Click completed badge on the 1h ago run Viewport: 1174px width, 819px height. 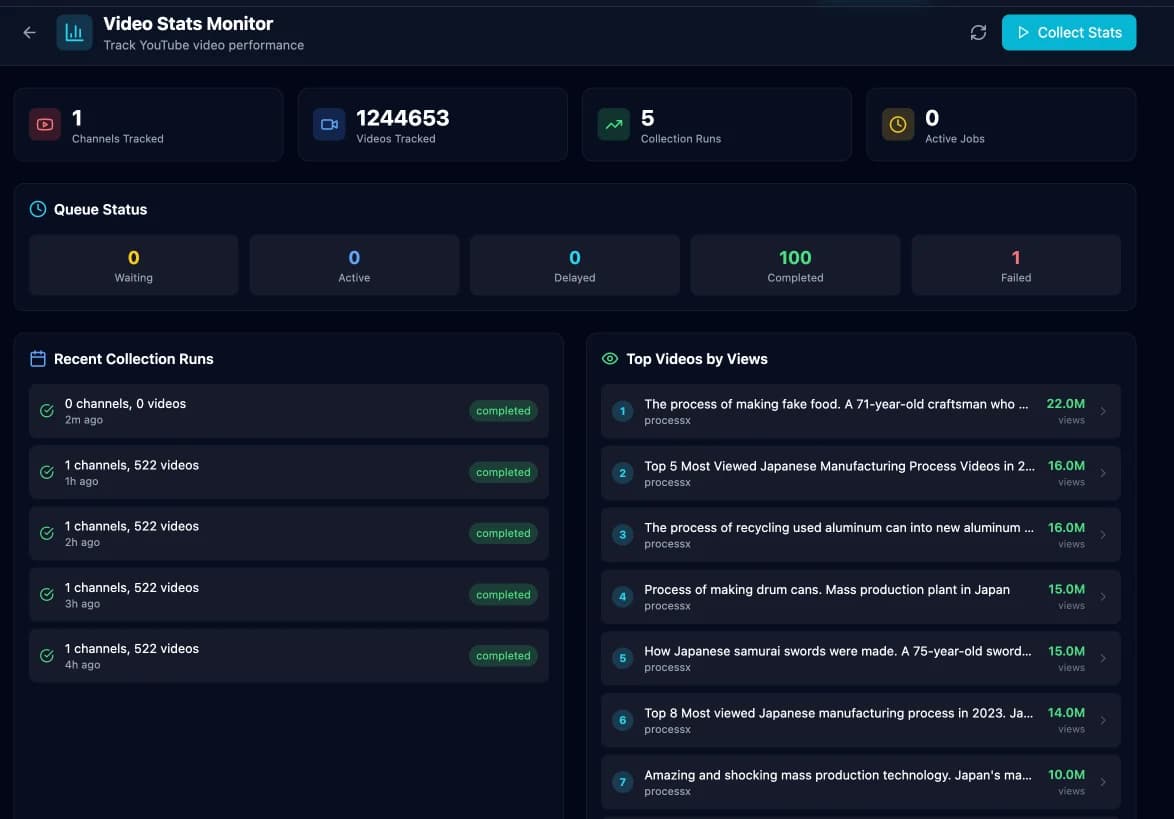[503, 472]
